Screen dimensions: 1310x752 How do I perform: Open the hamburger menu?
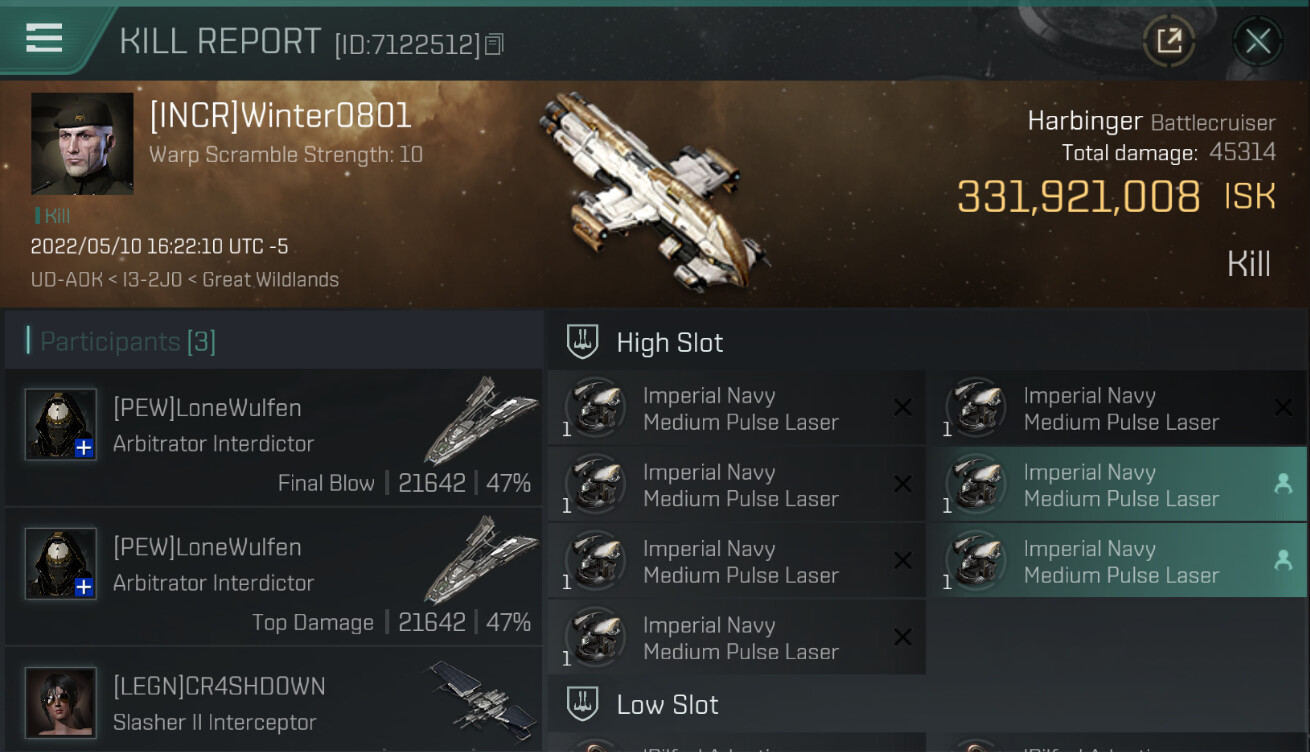tap(44, 38)
